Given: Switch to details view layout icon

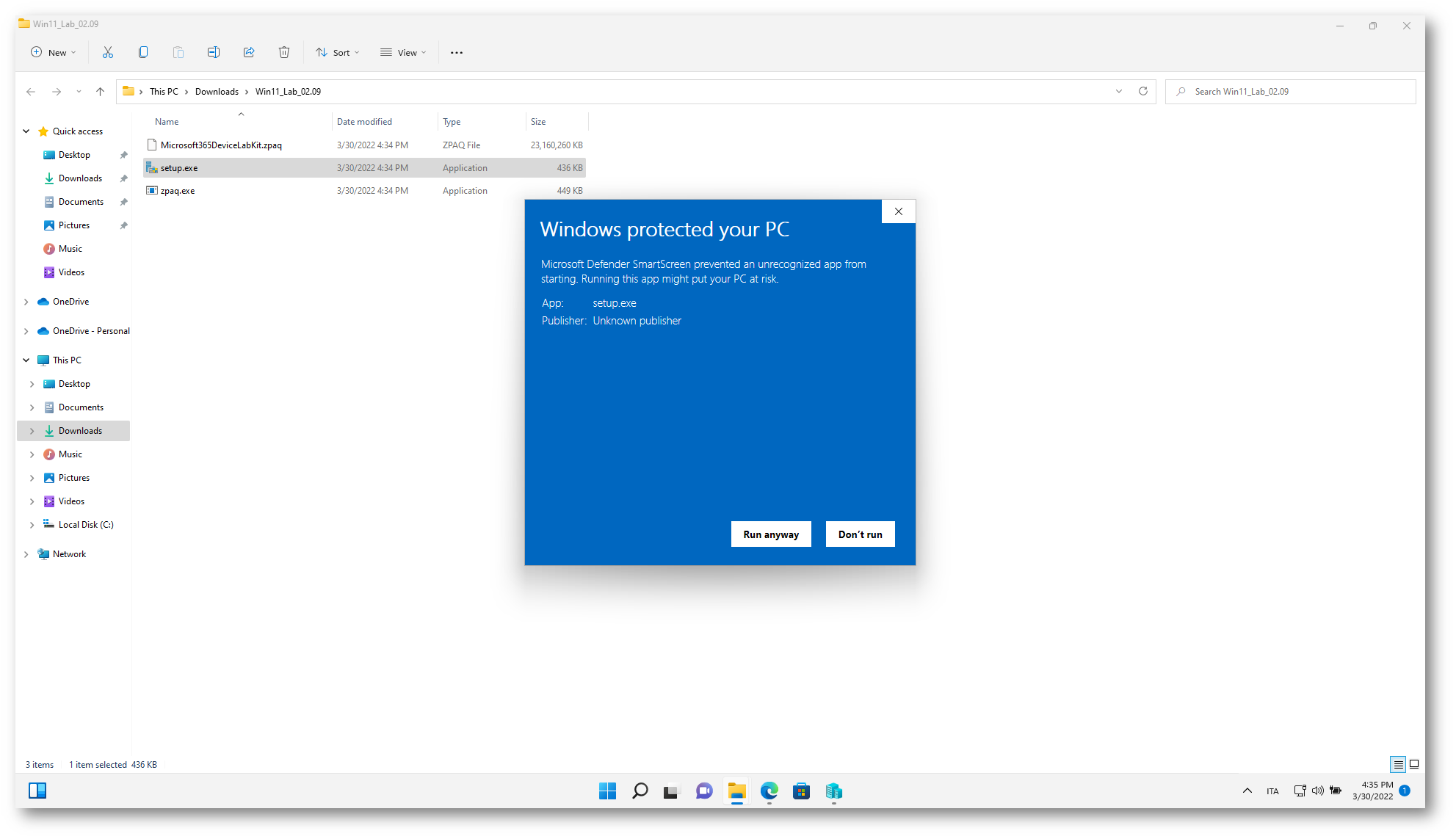Looking at the screenshot, I should (1398, 765).
